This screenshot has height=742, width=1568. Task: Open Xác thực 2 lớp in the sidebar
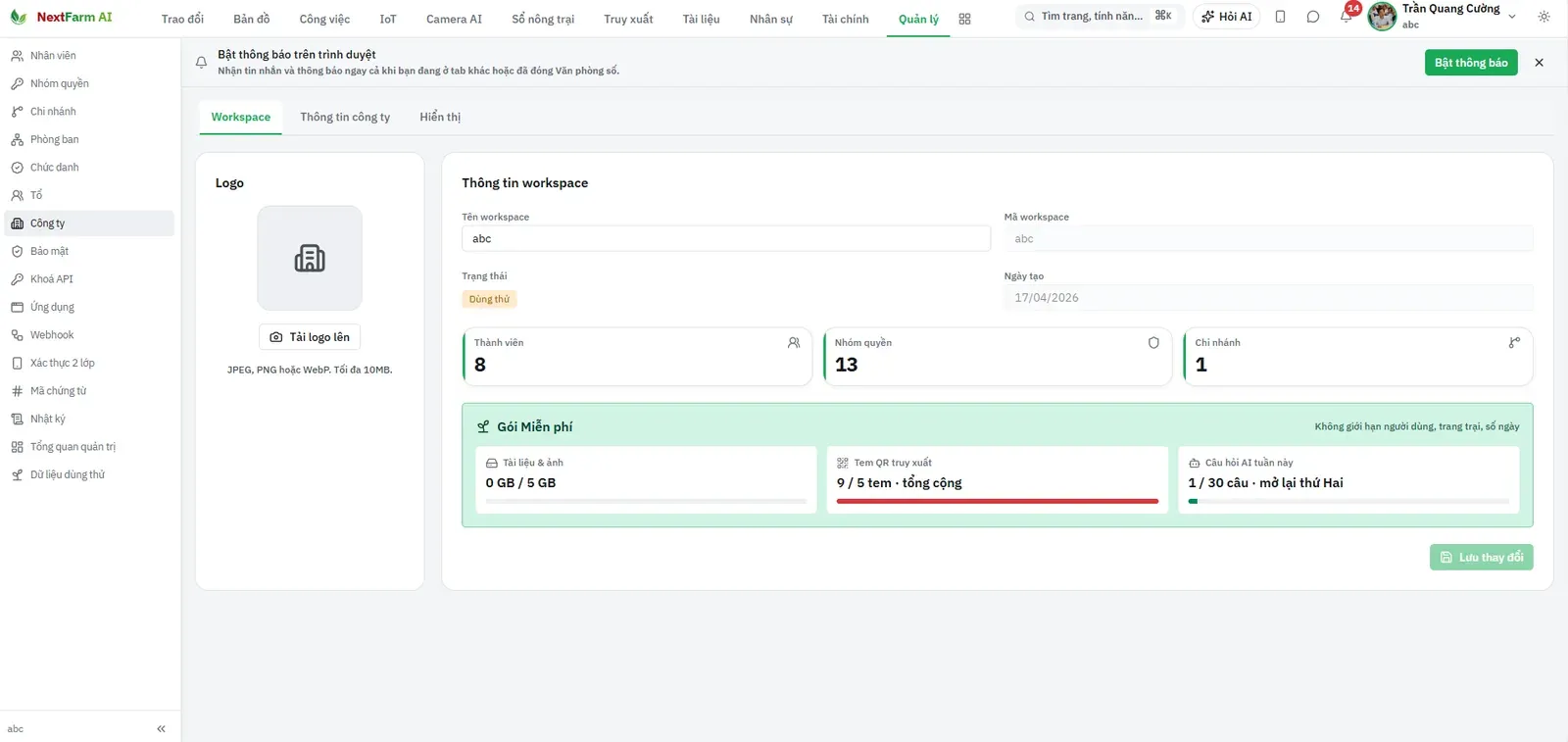89,363
